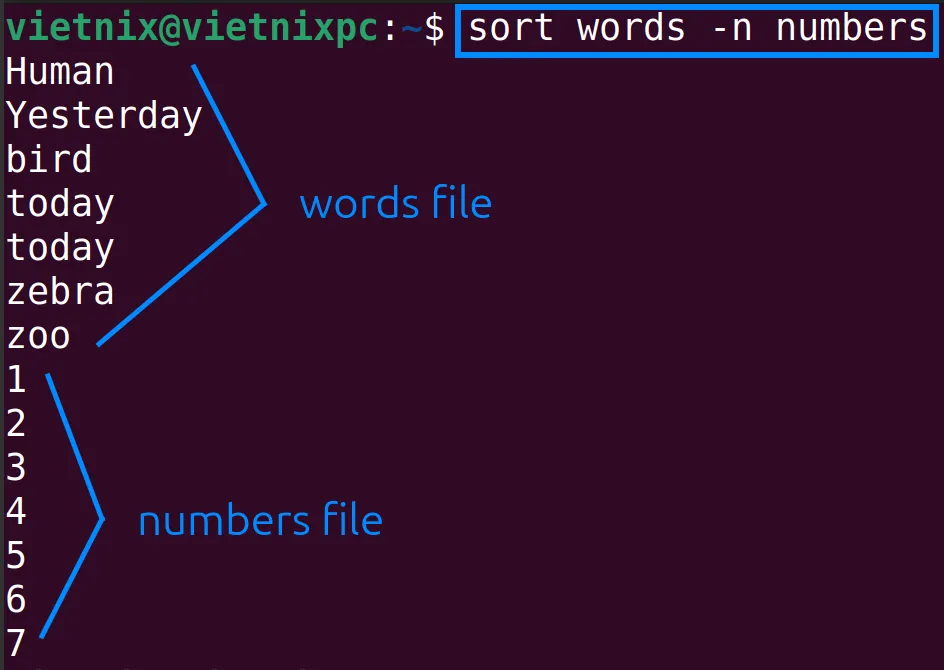The width and height of the screenshot is (944, 670).
Task: Select the "bird" output line
Action: point(49,160)
